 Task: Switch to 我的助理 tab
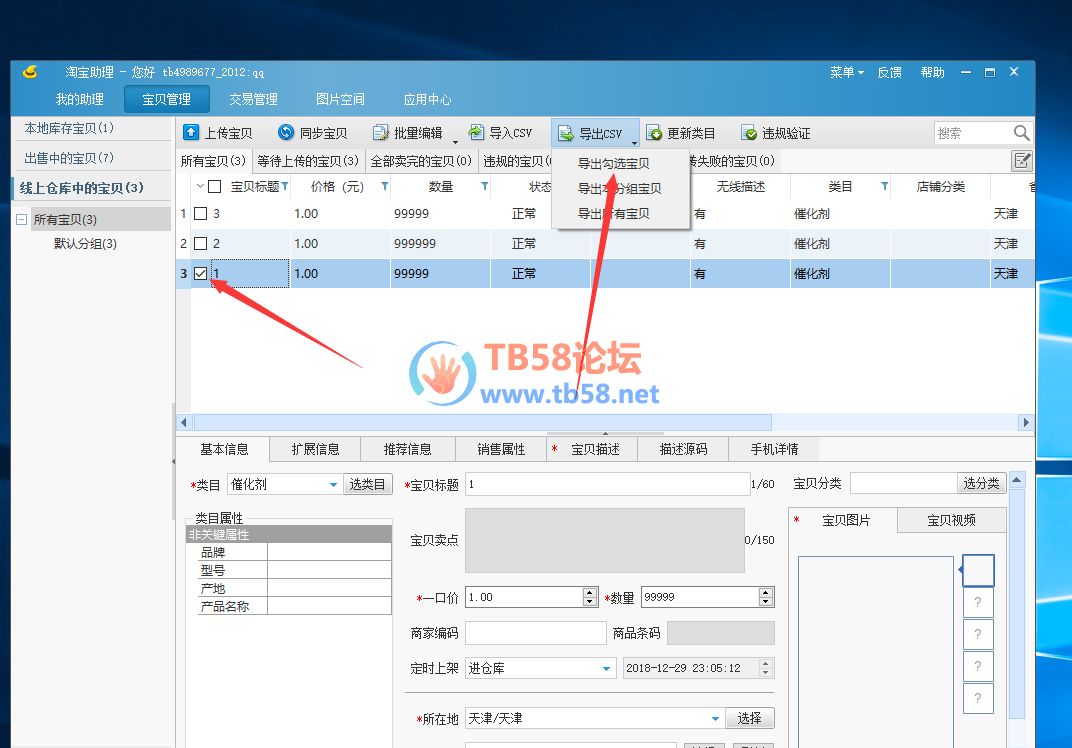pyautogui.click(x=79, y=99)
